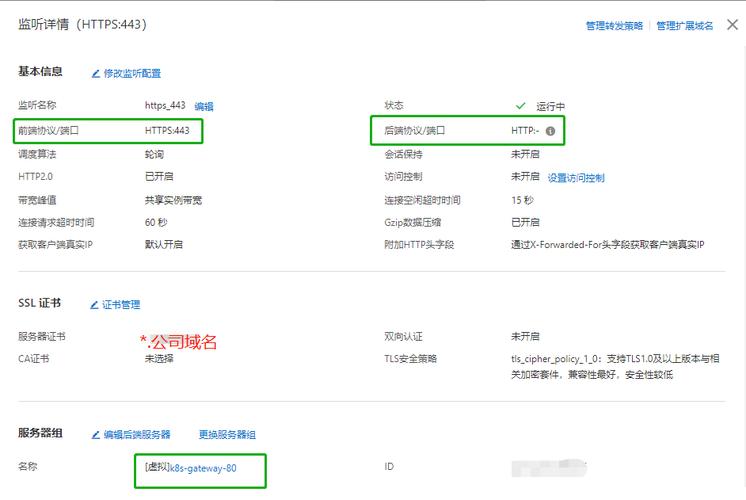Select scheduling algorithm value 轮询
The image size is (746, 500).
[x=154, y=154]
